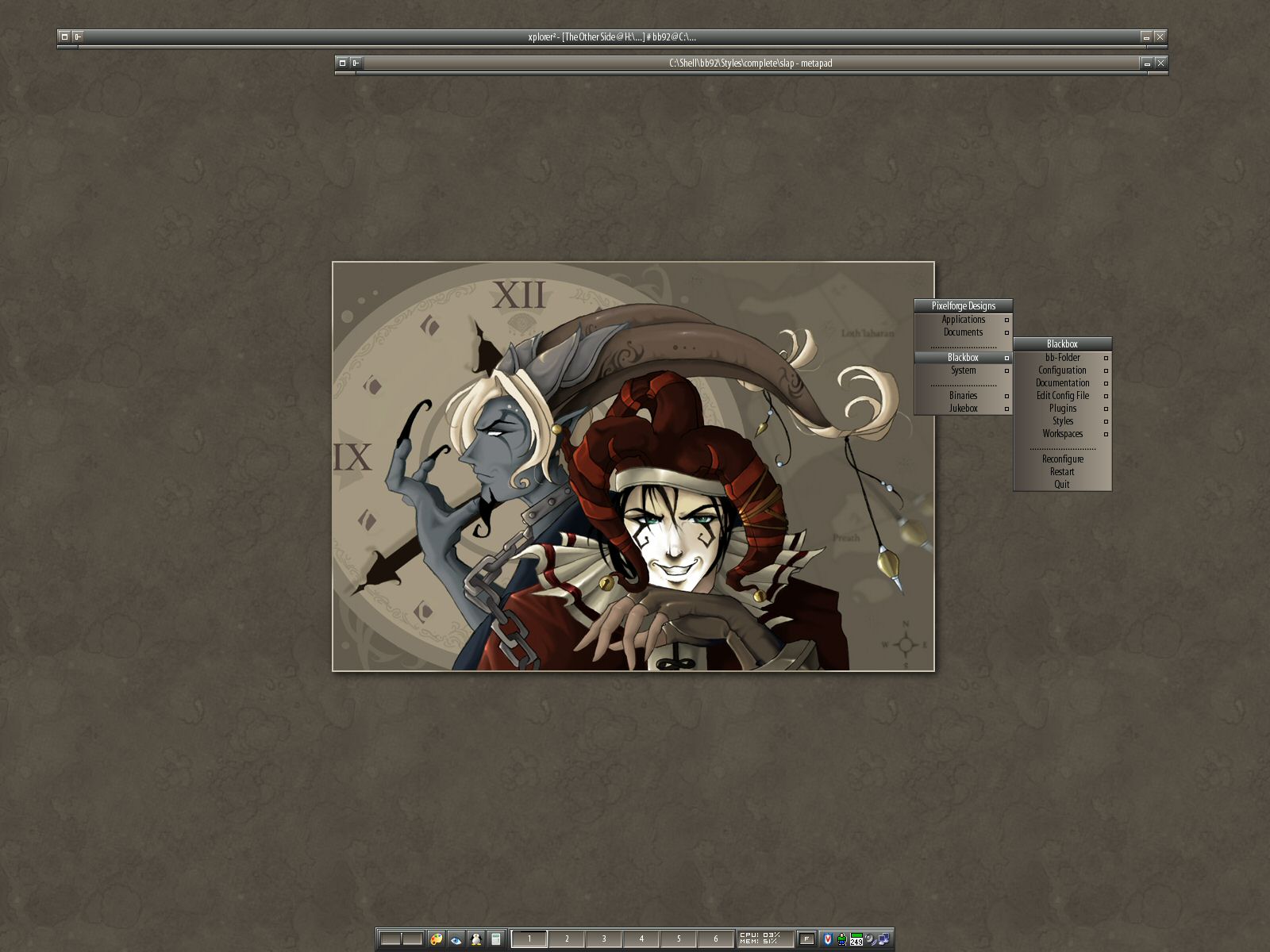The image size is (1270, 952).
Task: Click the network computers tray icon
Action: pos(883,939)
